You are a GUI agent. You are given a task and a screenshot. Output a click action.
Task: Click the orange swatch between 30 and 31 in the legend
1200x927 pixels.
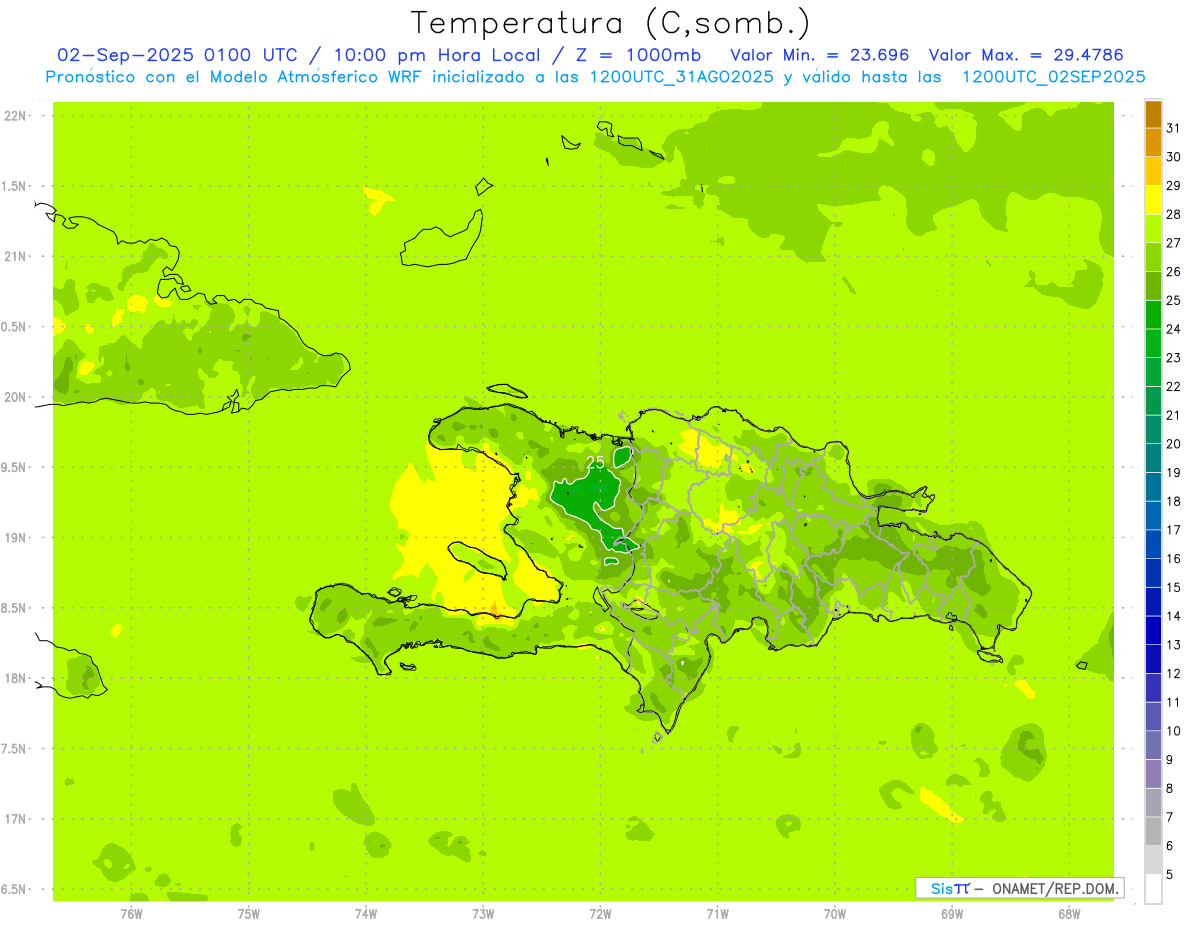coord(1153,142)
